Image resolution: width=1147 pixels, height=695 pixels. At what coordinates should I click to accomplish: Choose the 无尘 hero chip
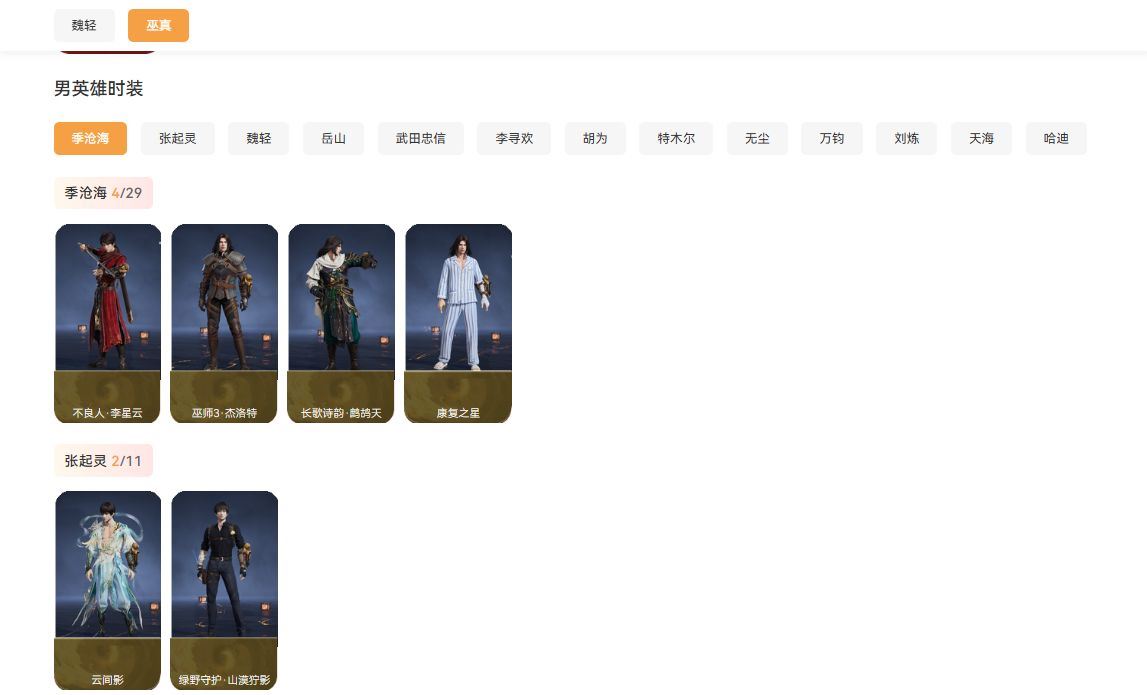(x=757, y=138)
